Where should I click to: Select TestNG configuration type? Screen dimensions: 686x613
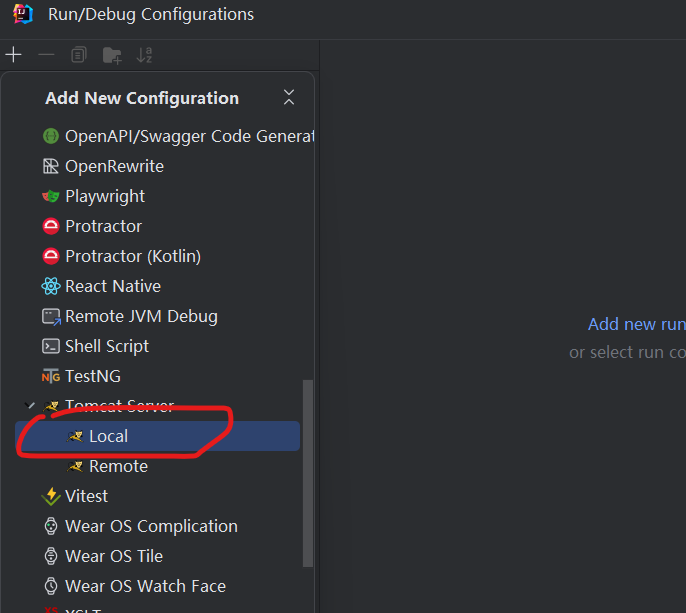81,376
